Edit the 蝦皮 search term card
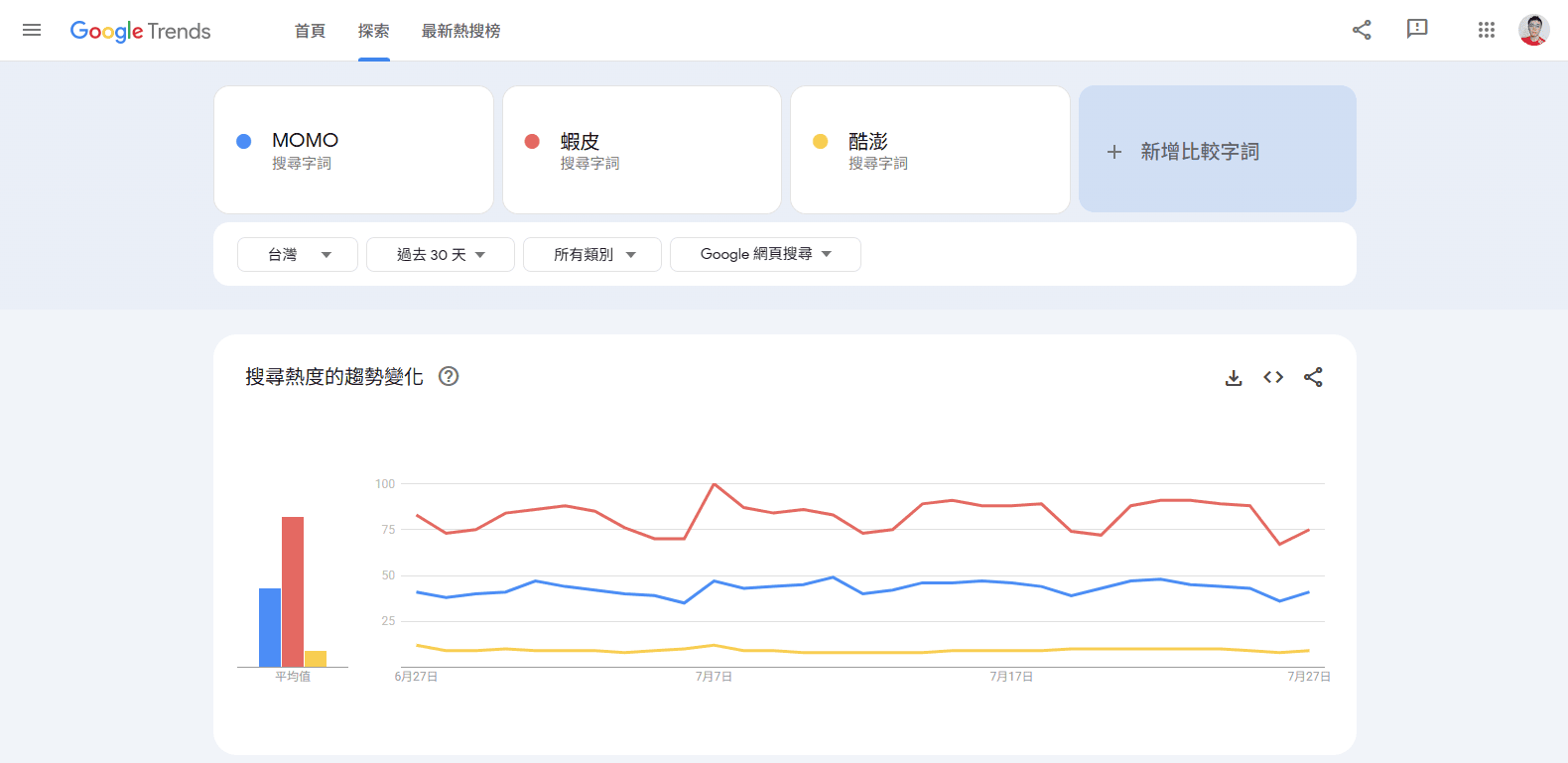Screen dimensions: 1568x763 (642, 150)
